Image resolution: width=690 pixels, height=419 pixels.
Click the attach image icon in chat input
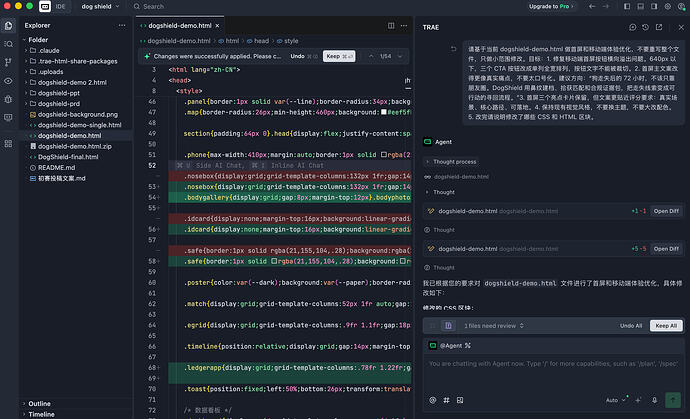[460, 400]
